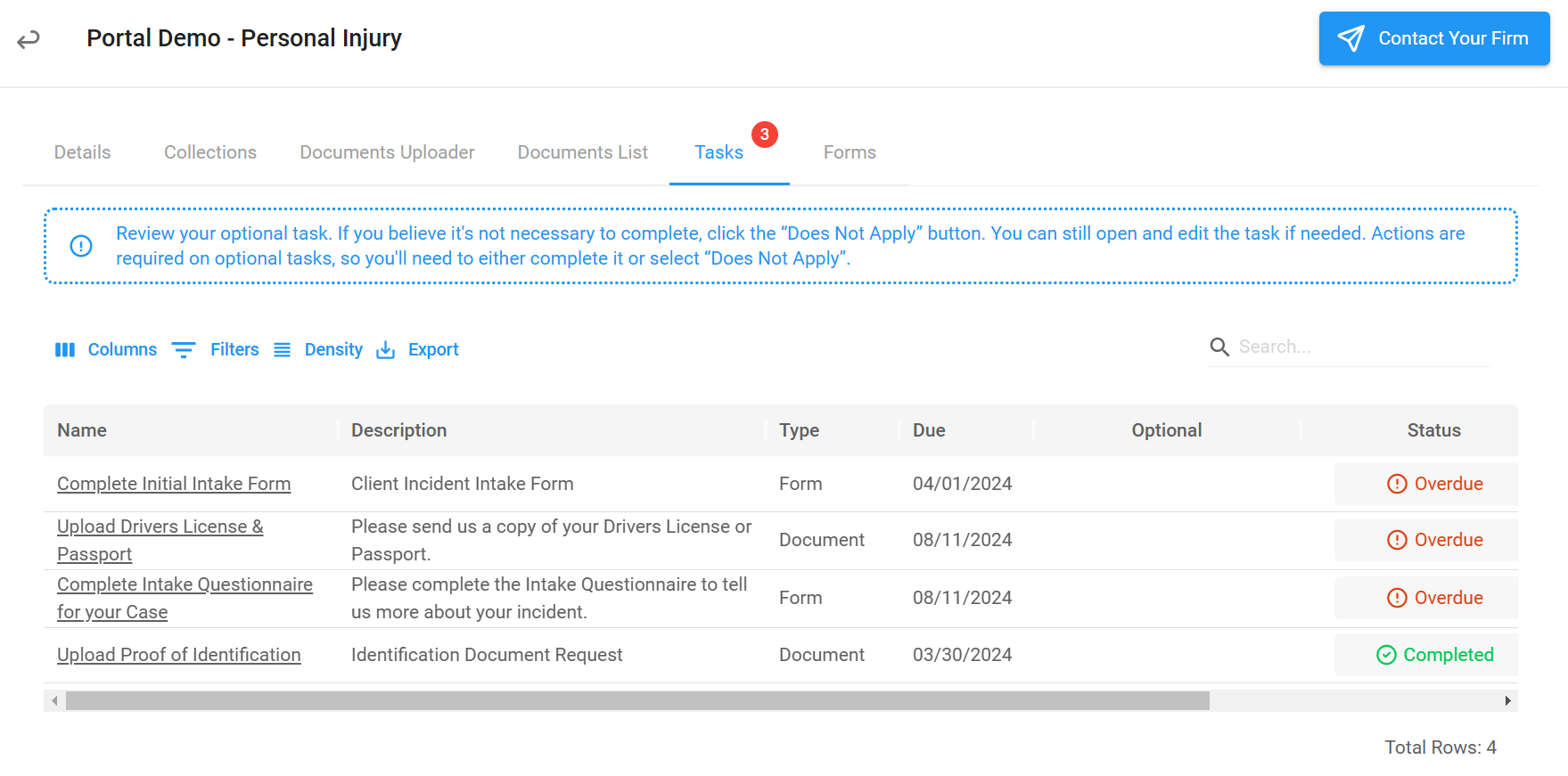Click the paper plane icon on Contact Your Firm
The height and width of the screenshot is (776, 1568).
[x=1350, y=38]
